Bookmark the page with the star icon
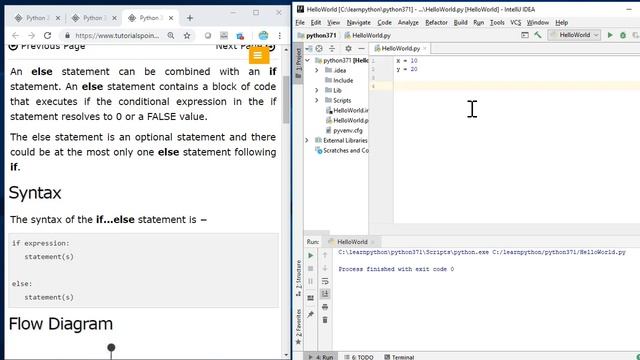 pyautogui.click(x=187, y=36)
